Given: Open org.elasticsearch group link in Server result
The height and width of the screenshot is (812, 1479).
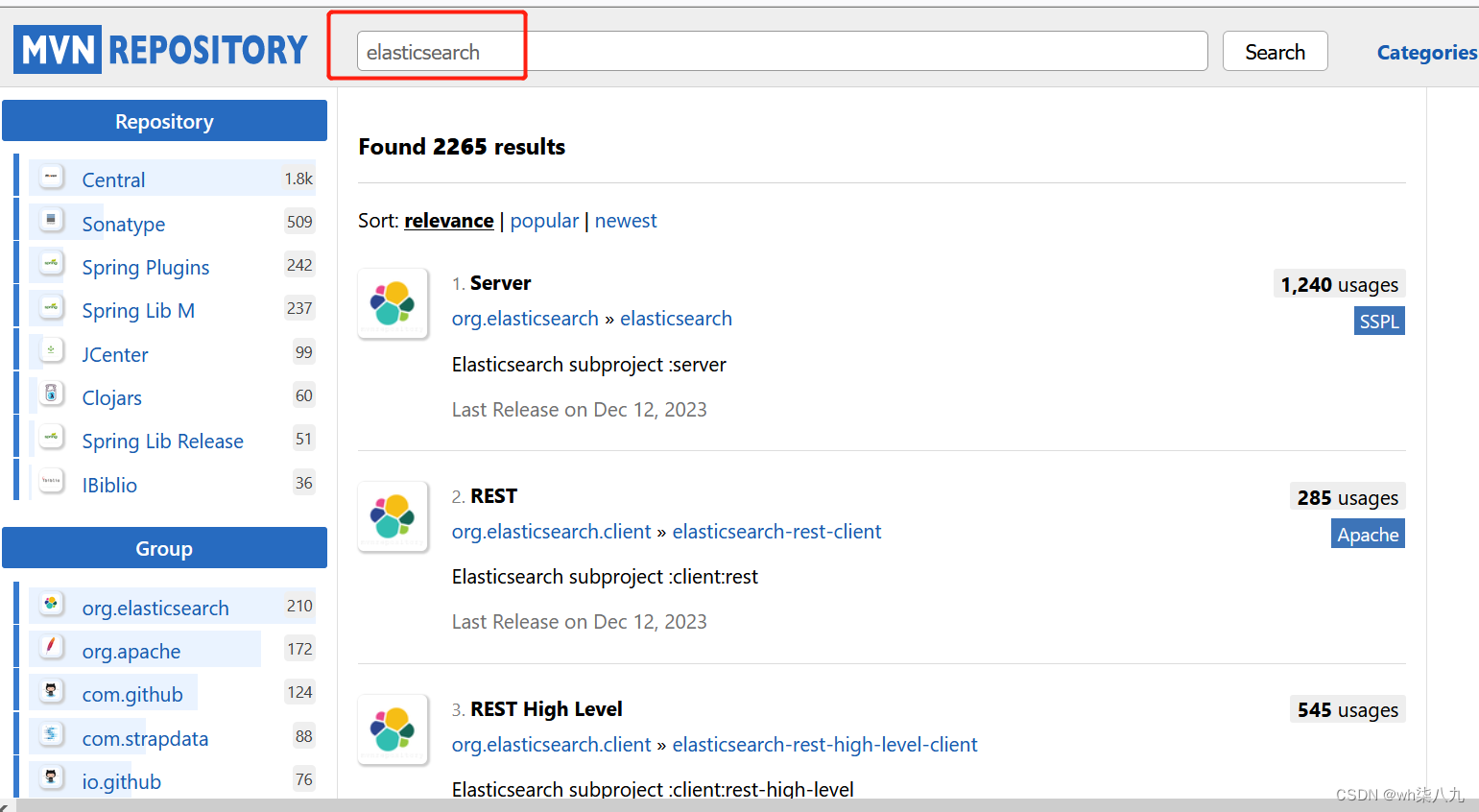Looking at the screenshot, I should click(x=525, y=319).
